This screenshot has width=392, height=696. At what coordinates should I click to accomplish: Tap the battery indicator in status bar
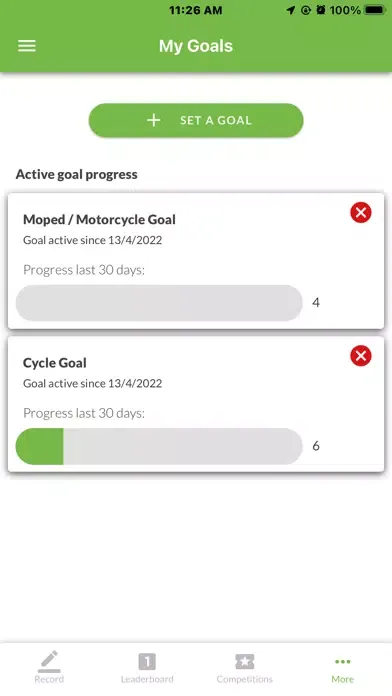click(x=375, y=10)
